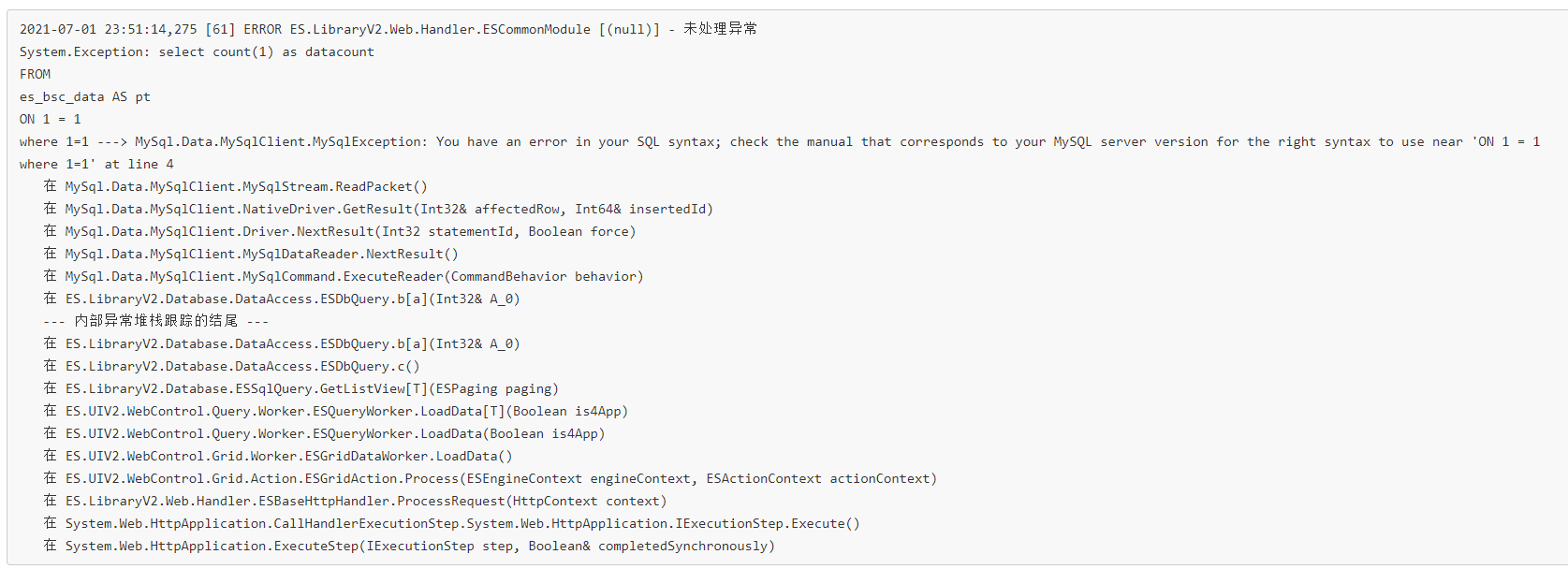Click the ESSqlQuery.GetListView[T] stack frame
Image resolution: width=1568 pixels, height=569 pixels.
(x=312, y=388)
